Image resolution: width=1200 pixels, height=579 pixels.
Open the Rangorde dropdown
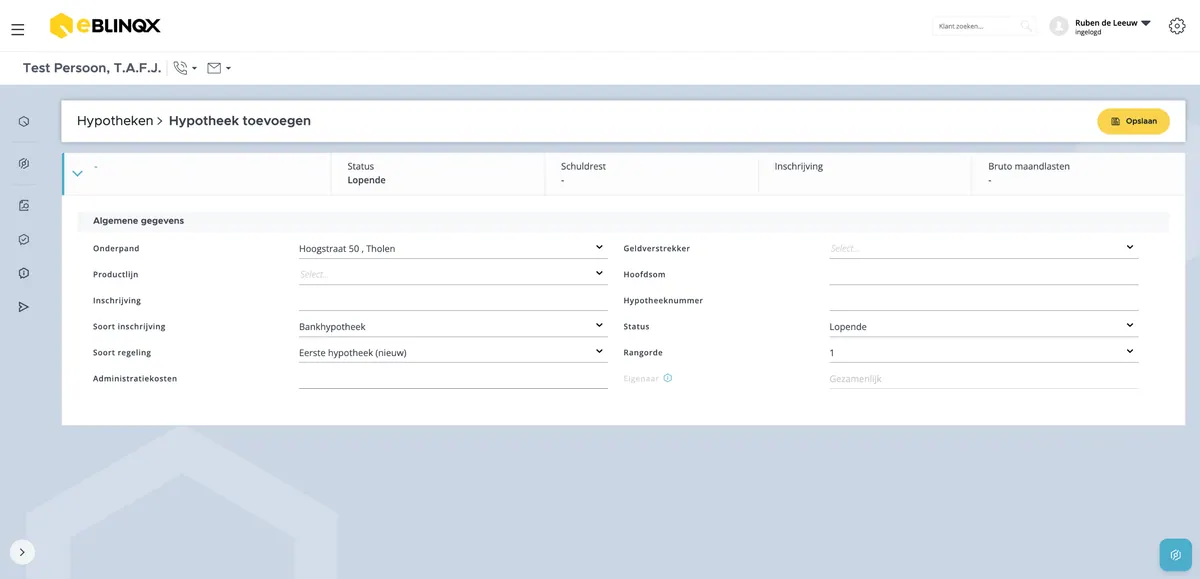pos(984,352)
